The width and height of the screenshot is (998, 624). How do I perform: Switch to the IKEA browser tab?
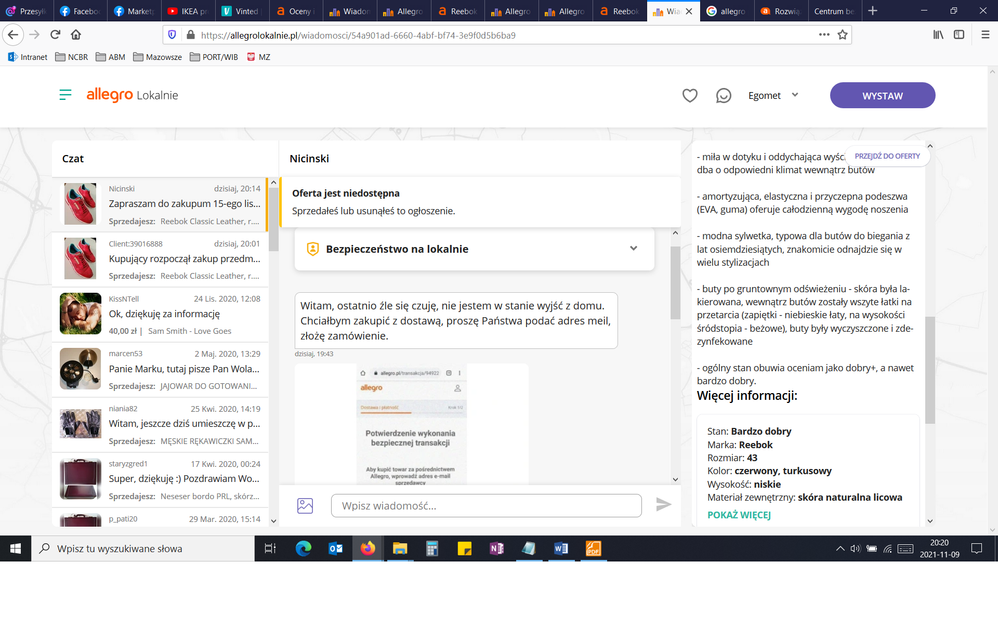tap(188, 11)
